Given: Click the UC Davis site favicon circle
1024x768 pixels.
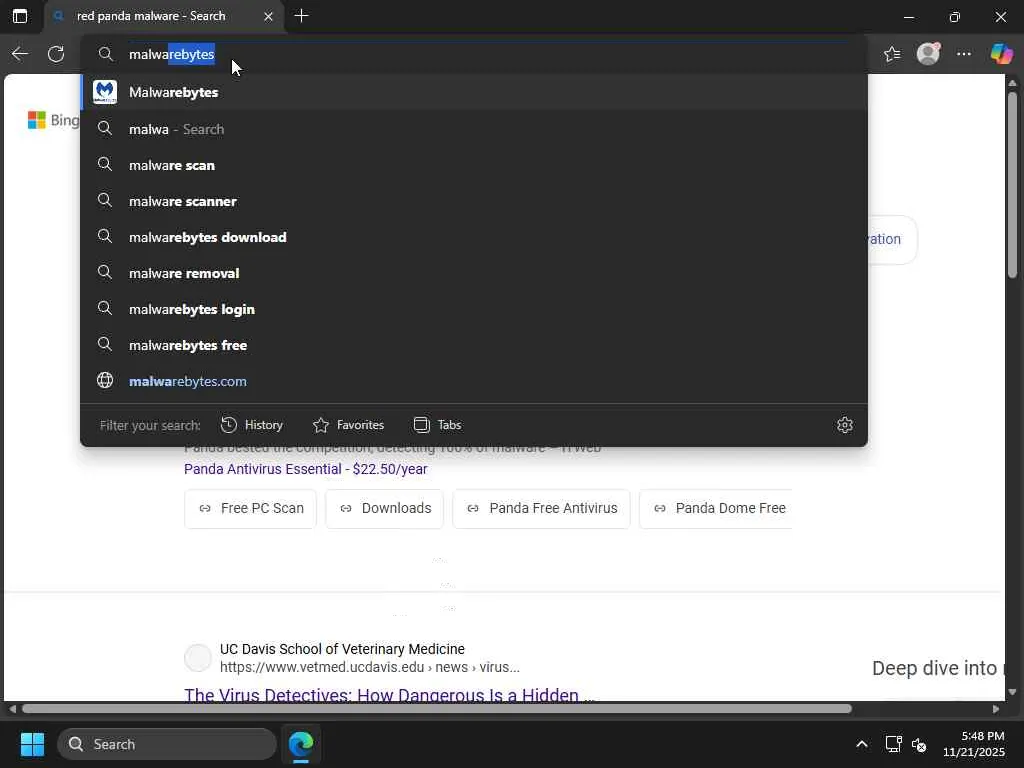Looking at the screenshot, I should (x=198, y=658).
